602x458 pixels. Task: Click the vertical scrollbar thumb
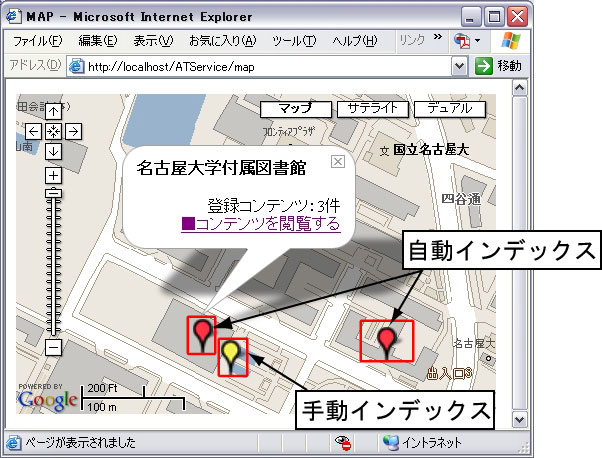point(519,253)
